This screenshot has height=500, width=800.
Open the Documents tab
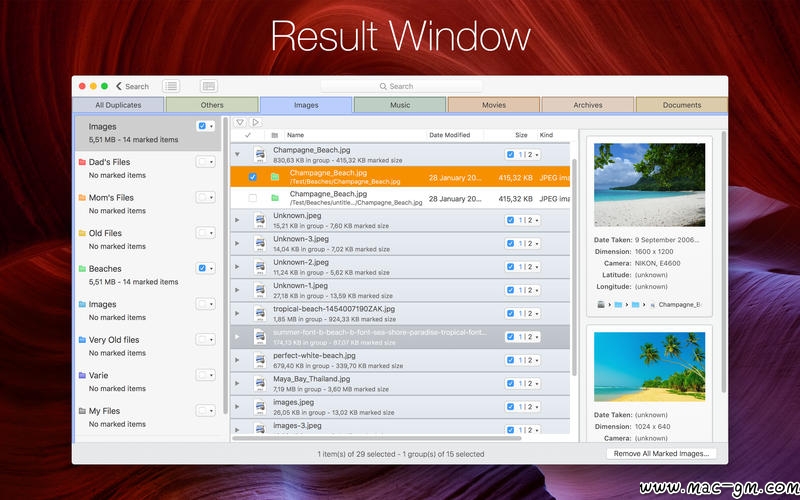coord(682,105)
